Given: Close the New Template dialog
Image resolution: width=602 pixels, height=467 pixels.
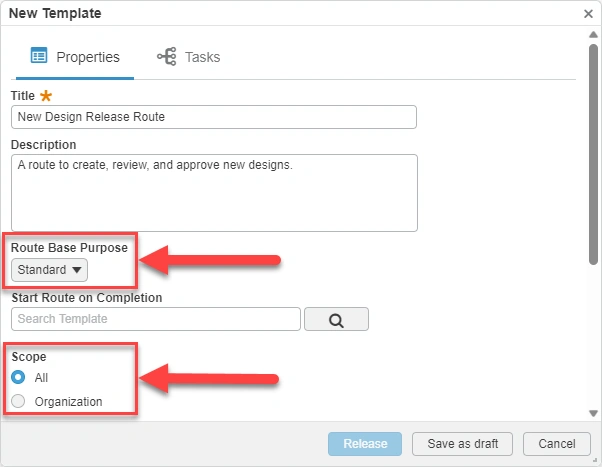Looking at the screenshot, I should click(x=589, y=14).
